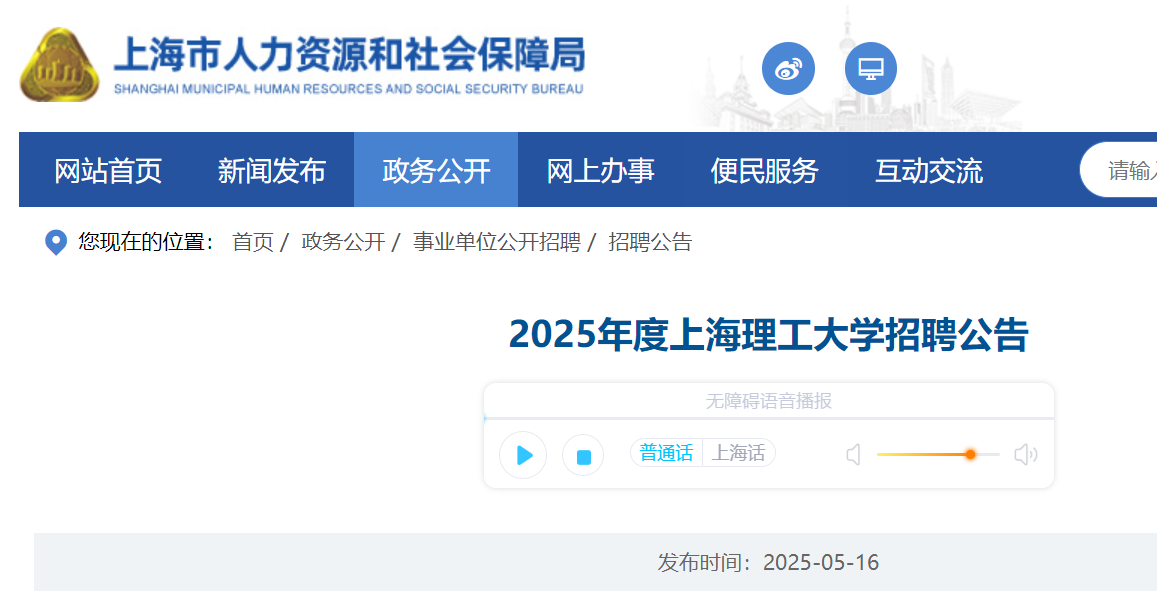This screenshot has height=610, width=1157.
Task: Click the 上海市人力资源和社会保障局 site title
Action: [x=350, y=55]
